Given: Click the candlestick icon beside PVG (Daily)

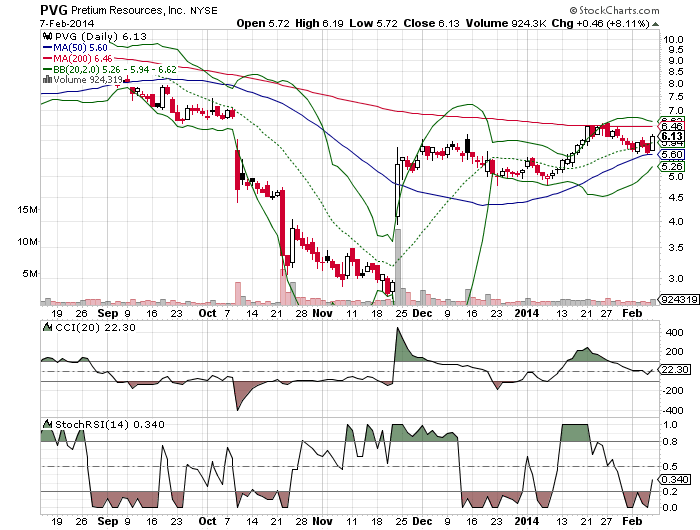Looking at the screenshot, I should 46,37.
